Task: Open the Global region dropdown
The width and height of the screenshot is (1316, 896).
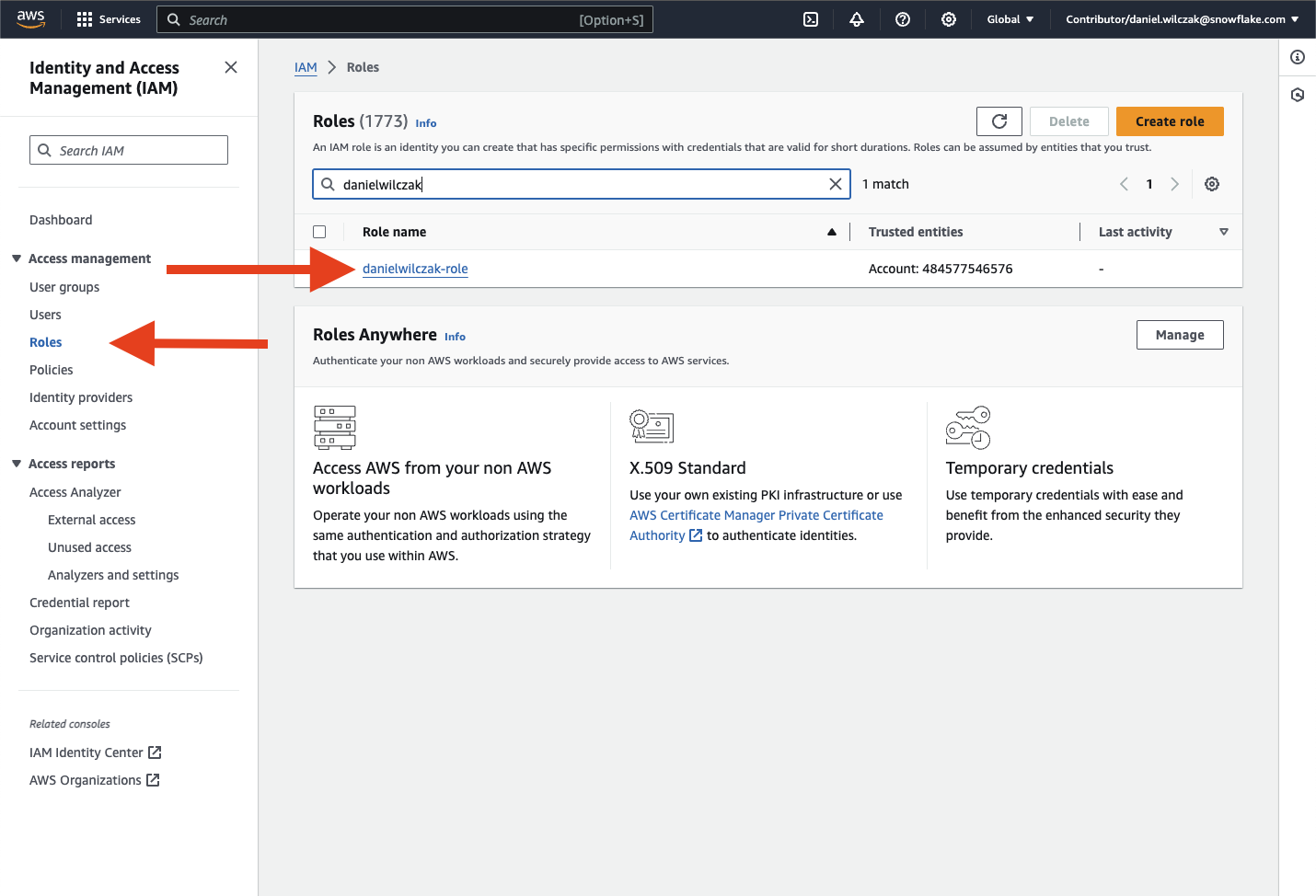Action: coord(1010,19)
